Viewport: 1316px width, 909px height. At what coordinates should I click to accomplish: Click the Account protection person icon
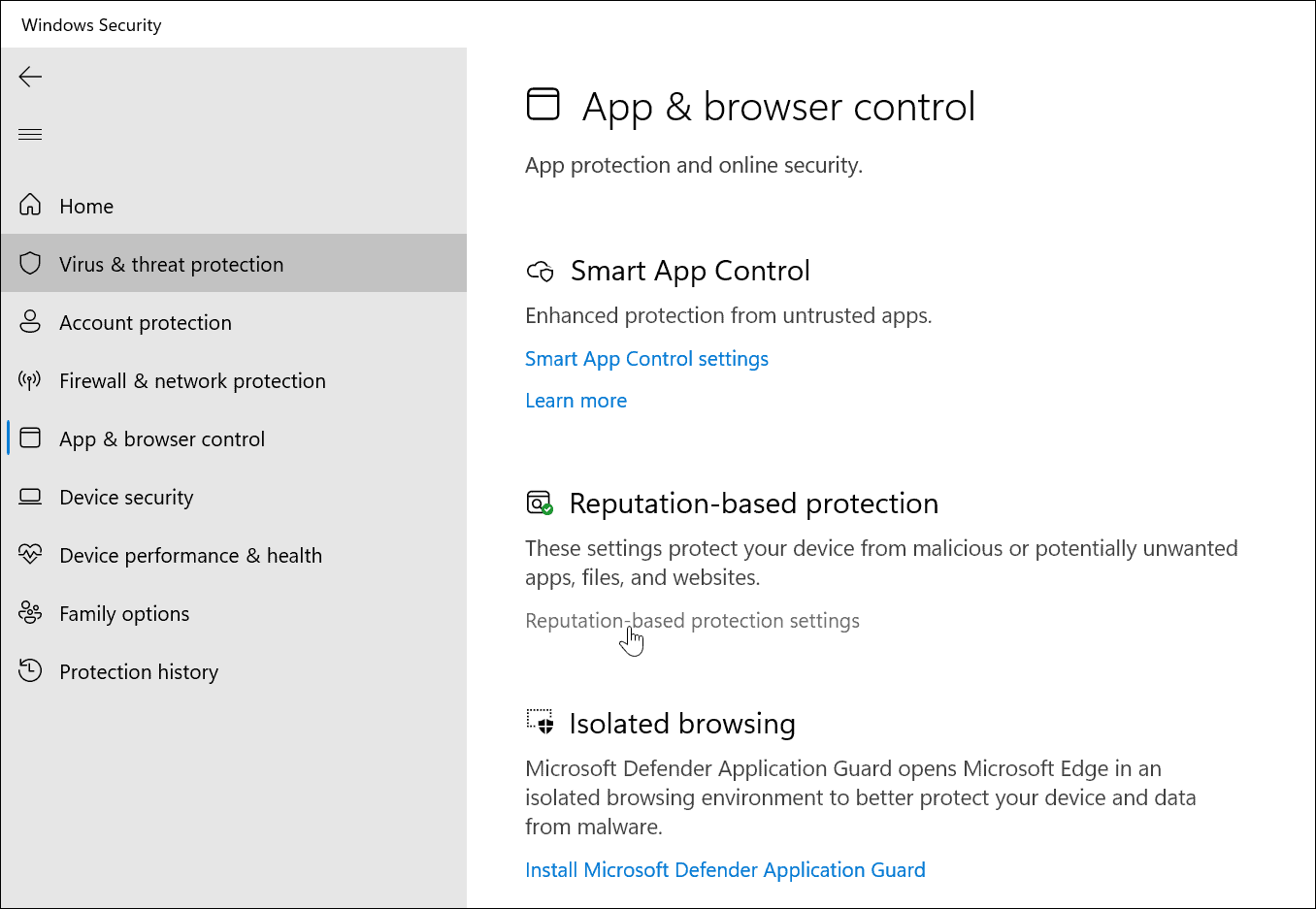click(x=30, y=321)
